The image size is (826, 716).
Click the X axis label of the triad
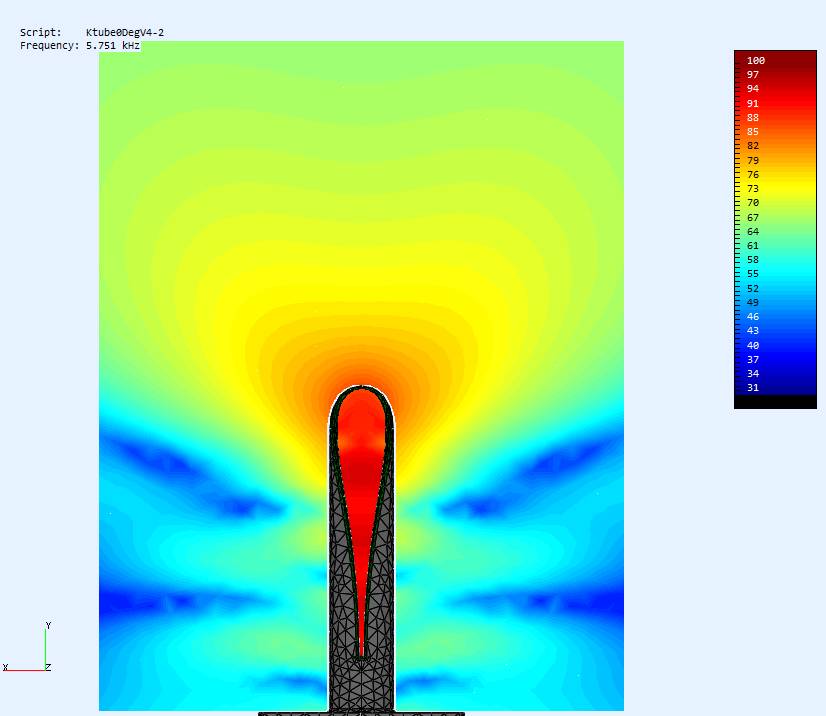pyautogui.click(x=5, y=668)
